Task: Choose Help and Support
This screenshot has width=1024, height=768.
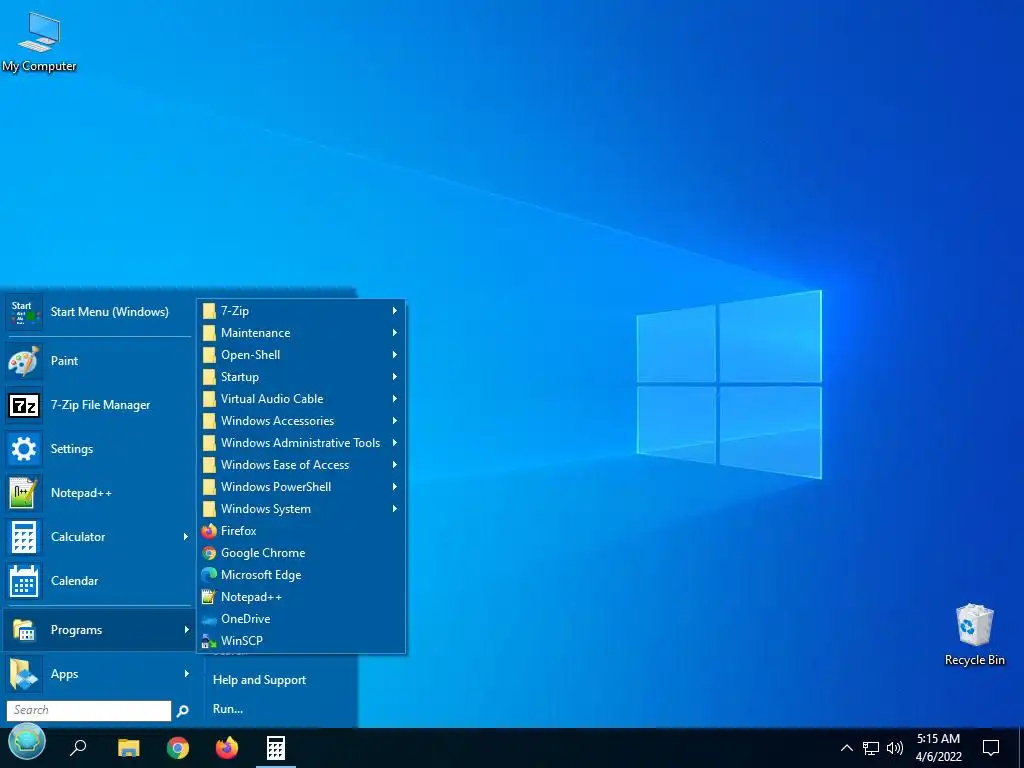Action: pyautogui.click(x=259, y=680)
